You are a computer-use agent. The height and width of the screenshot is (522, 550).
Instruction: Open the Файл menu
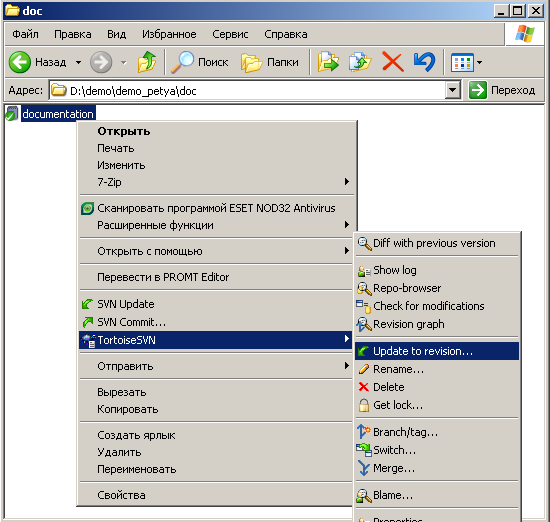click(25, 34)
